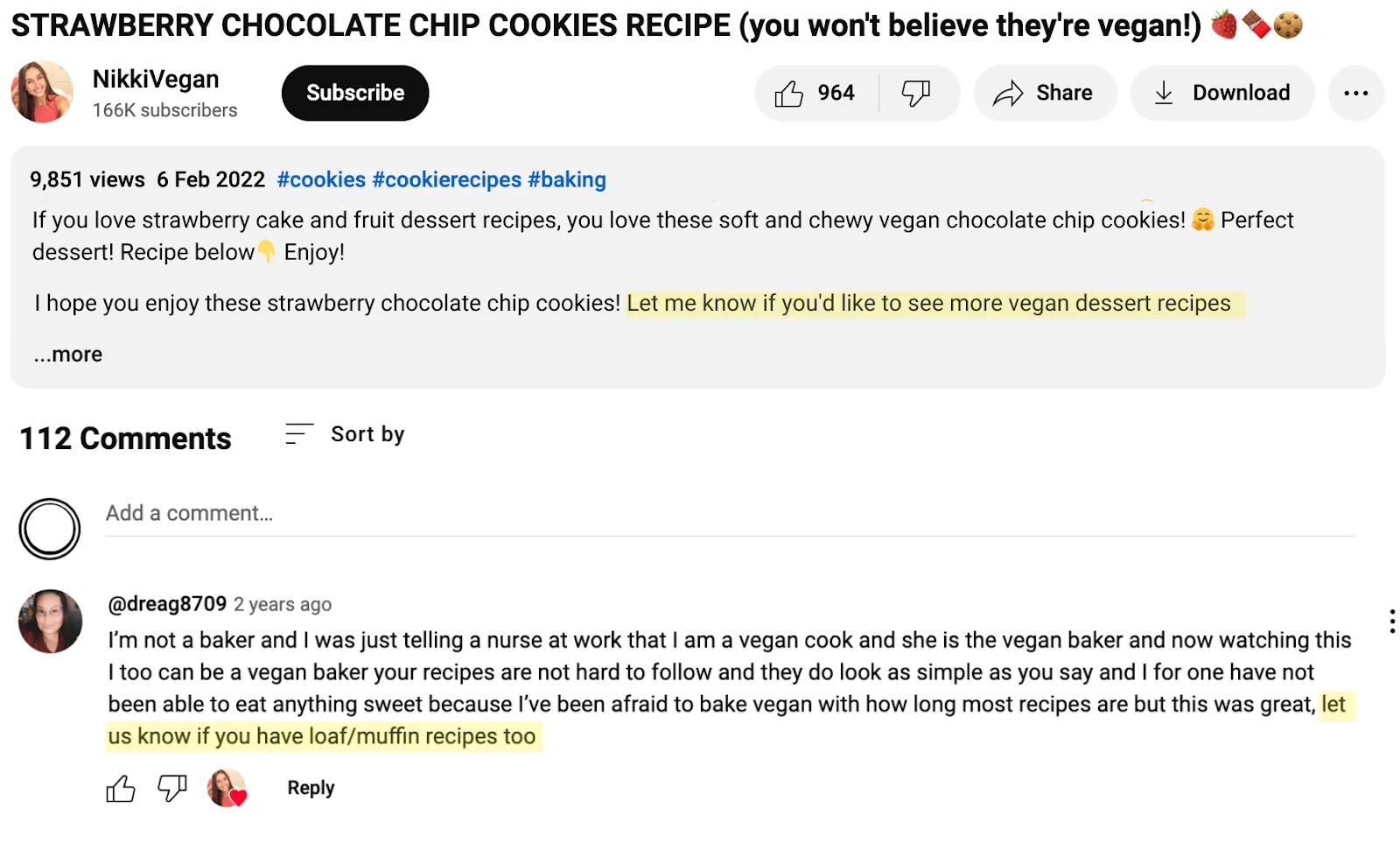Click dreag8709's profile picture
The image size is (1400, 850).
click(50, 622)
